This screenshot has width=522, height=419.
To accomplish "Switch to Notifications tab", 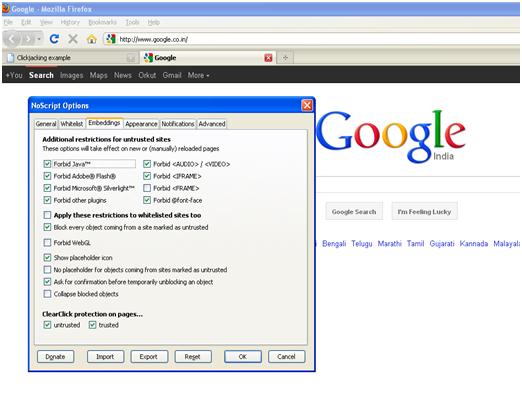I will 178,124.
